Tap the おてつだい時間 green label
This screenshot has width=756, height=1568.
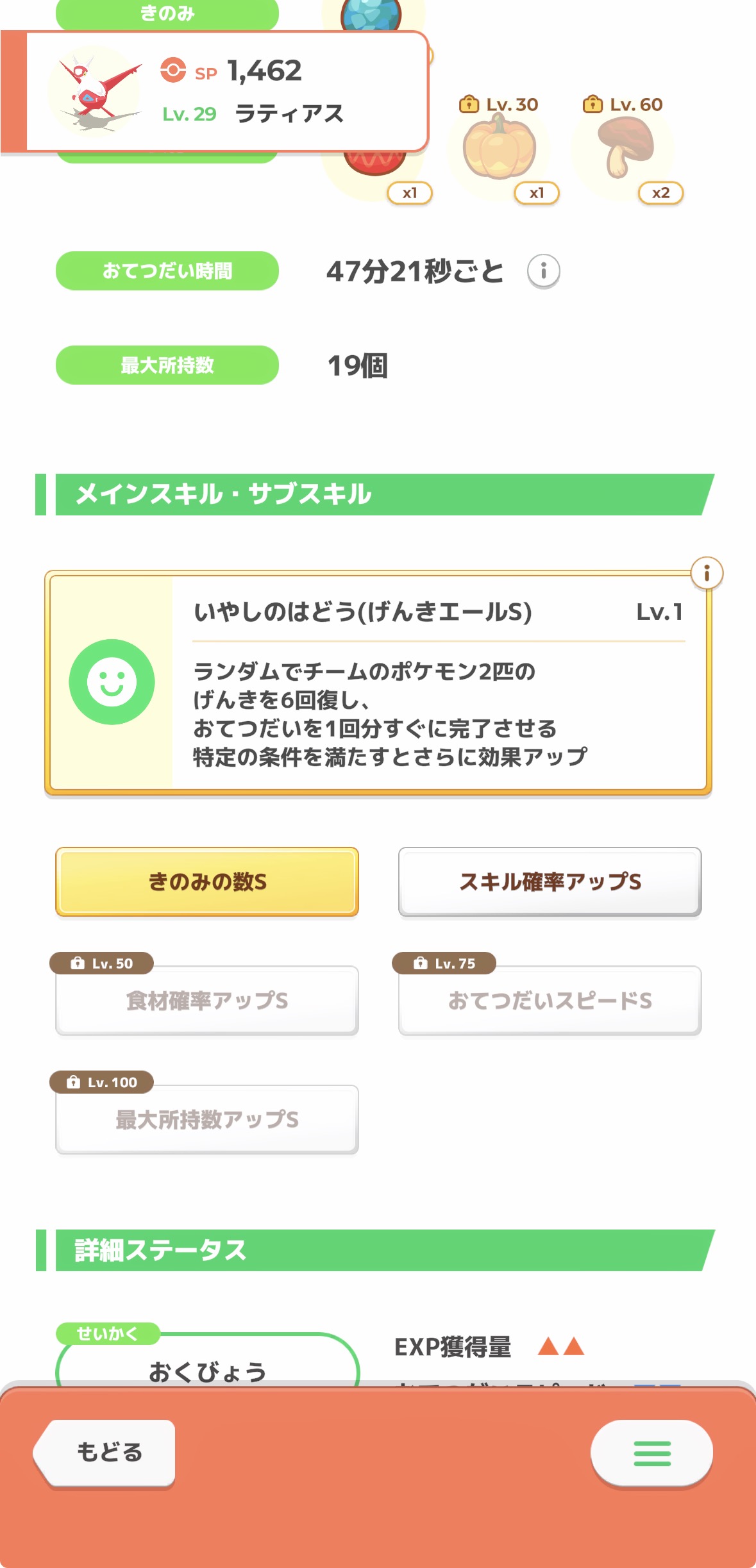click(x=167, y=271)
